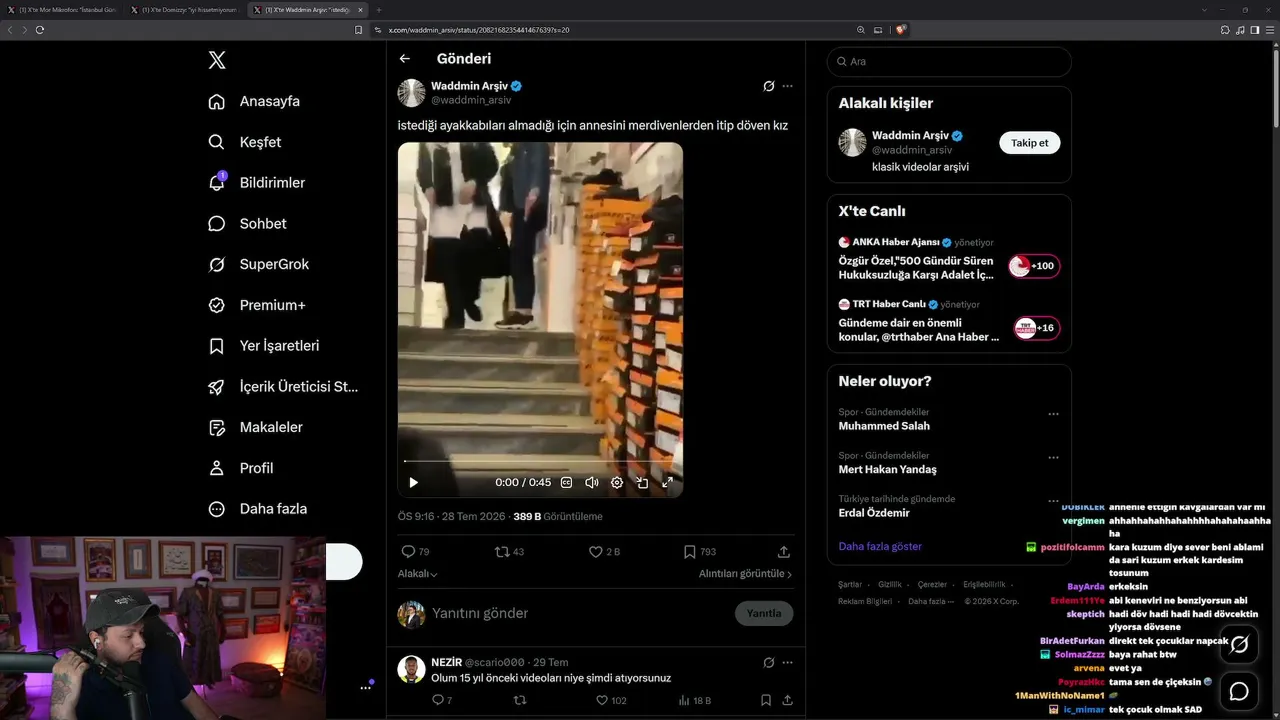Click the back arrow next to Gönderi
This screenshot has width=1280, height=720.
coord(404,59)
